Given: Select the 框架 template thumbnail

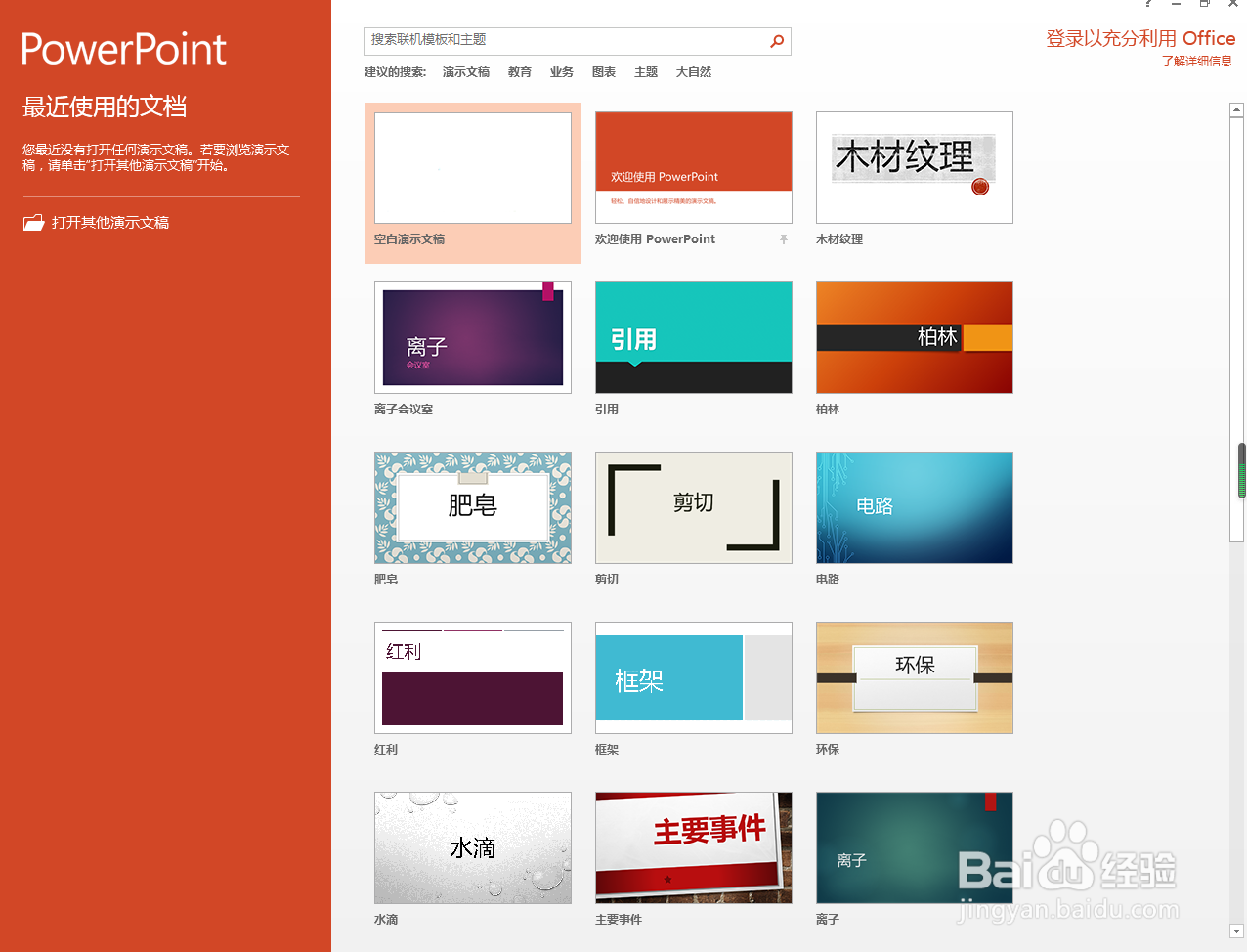Looking at the screenshot, I should (x=694, y=678).
